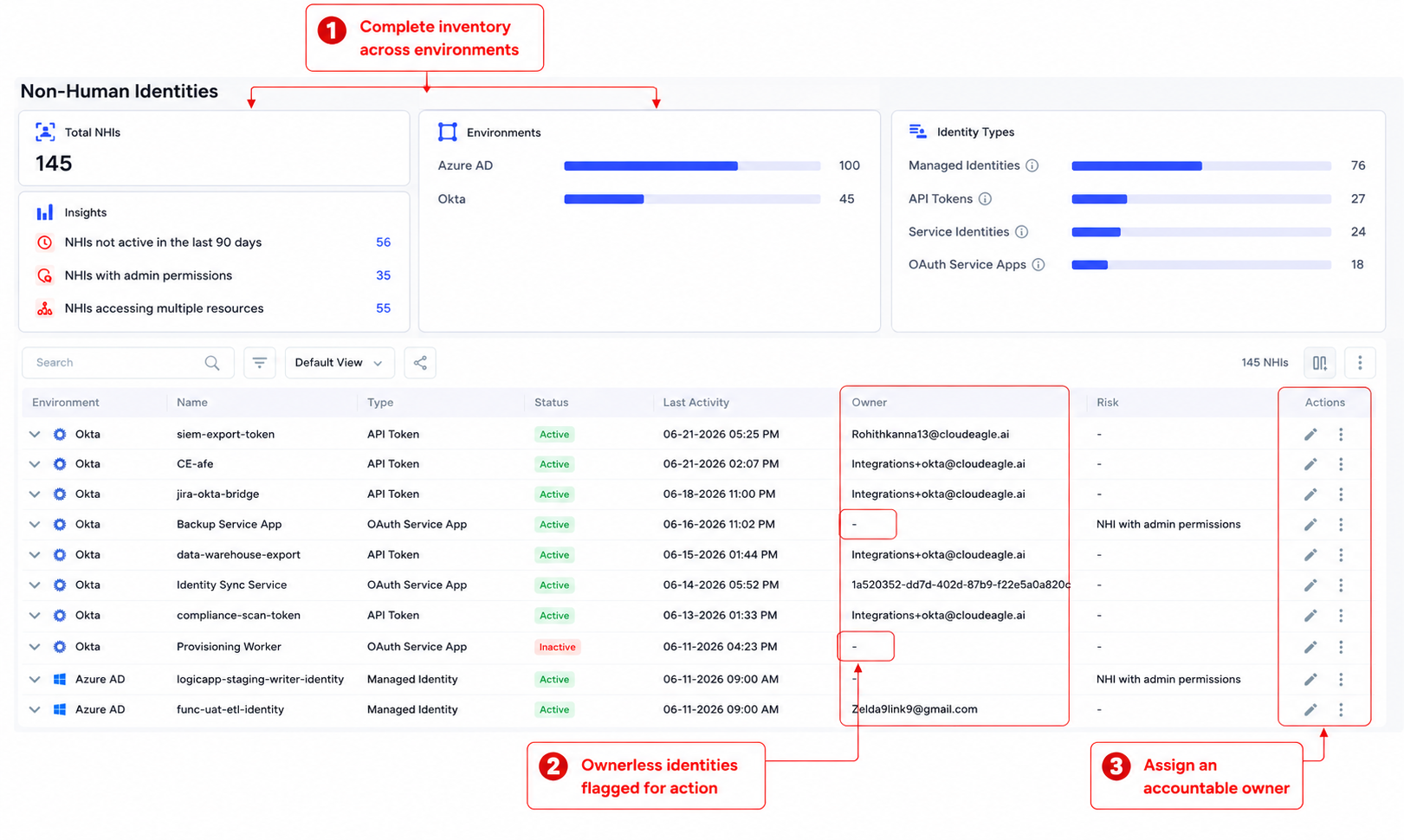
Task: Click the Managed Identities progress bar
Action: coord(1201,165)
